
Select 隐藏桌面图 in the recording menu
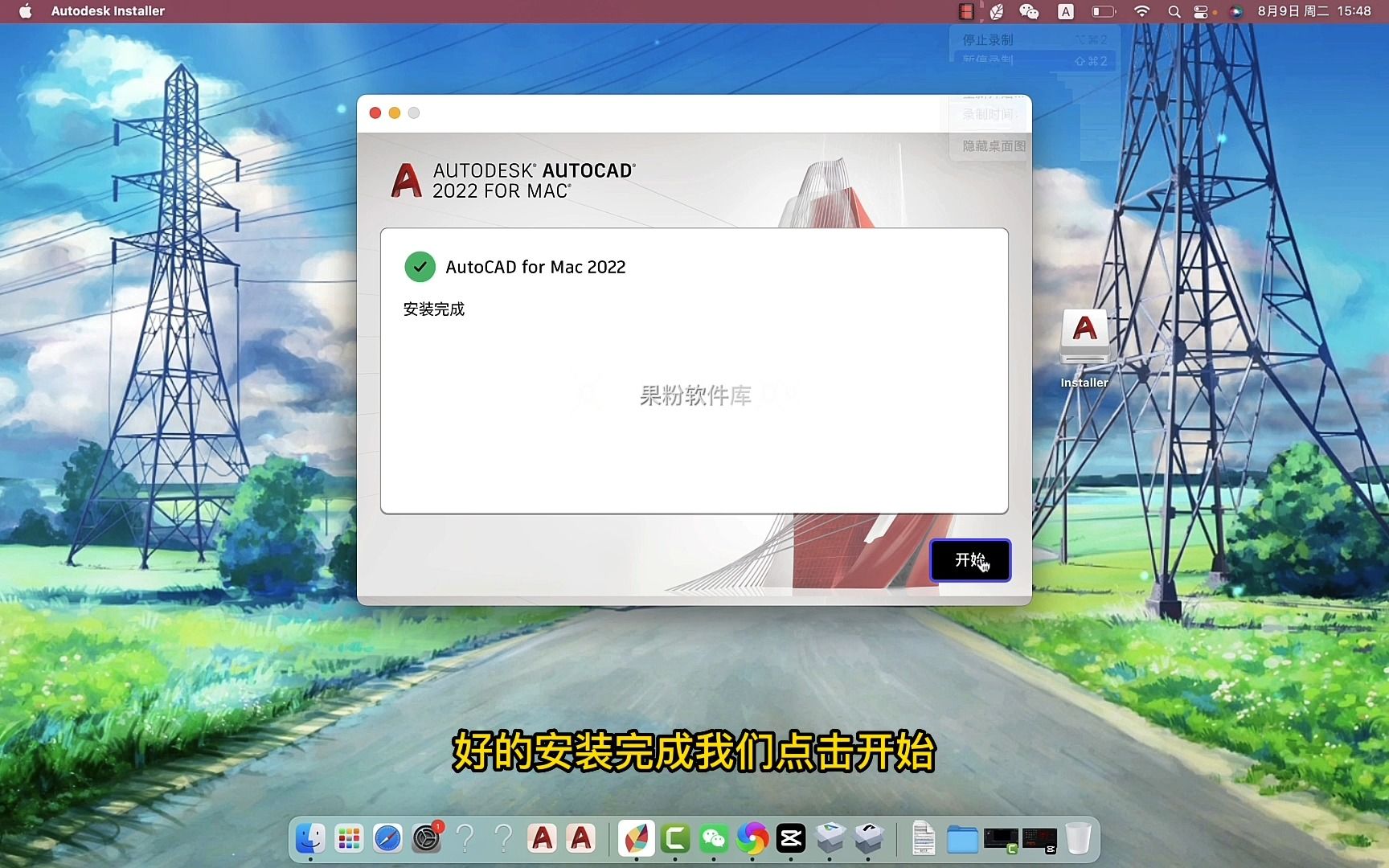coord(994,146)
